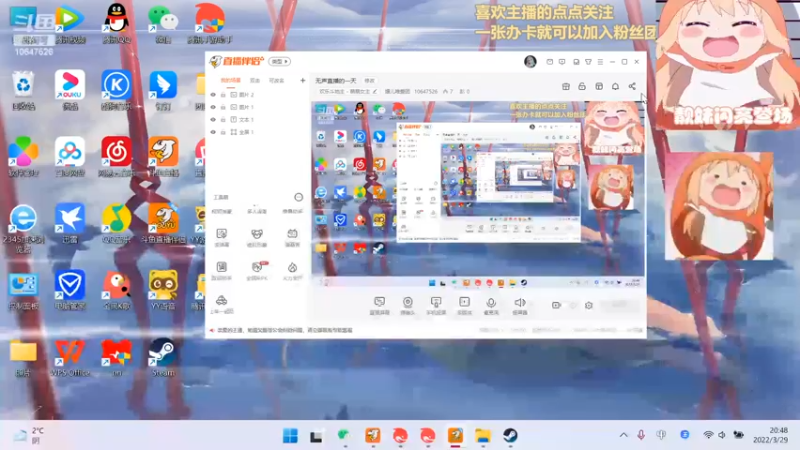Select the 文本 1 source row
Screen dimensions: 800x450
(258, 119)
